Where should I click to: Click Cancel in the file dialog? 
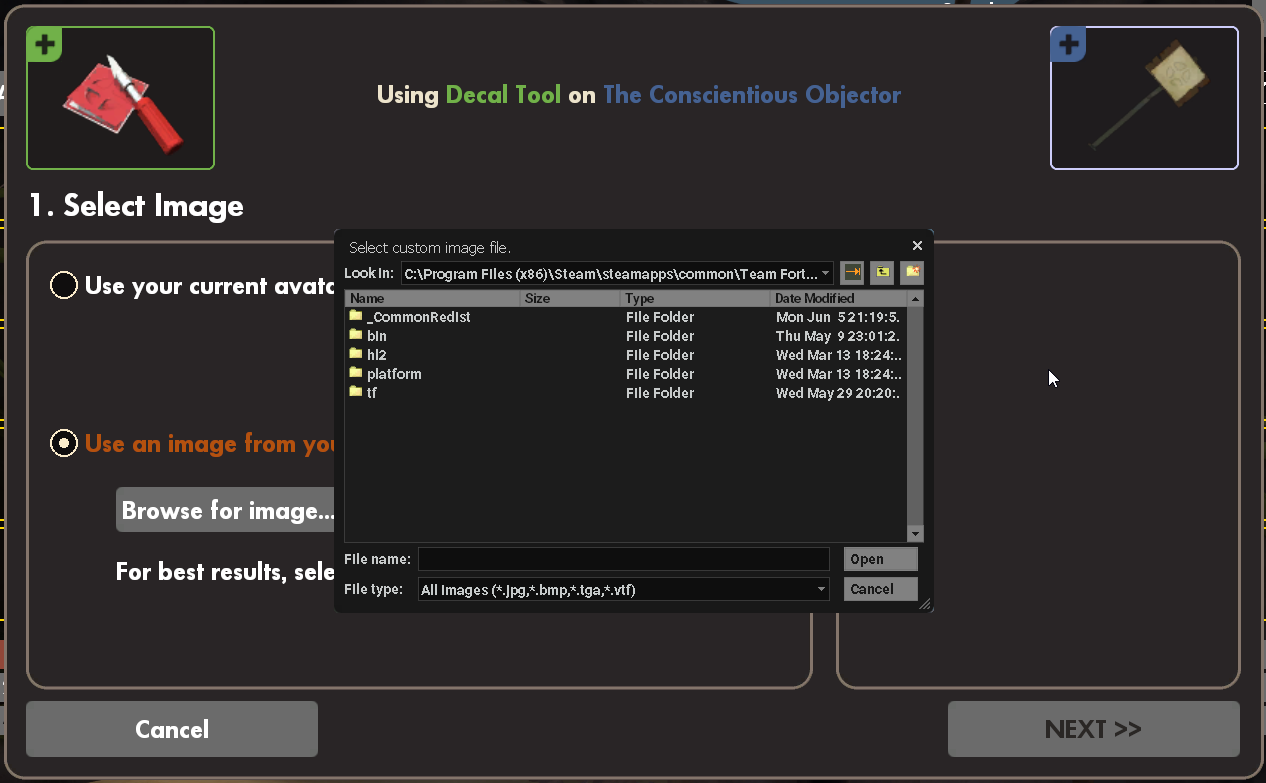click(x=880, y=589)
